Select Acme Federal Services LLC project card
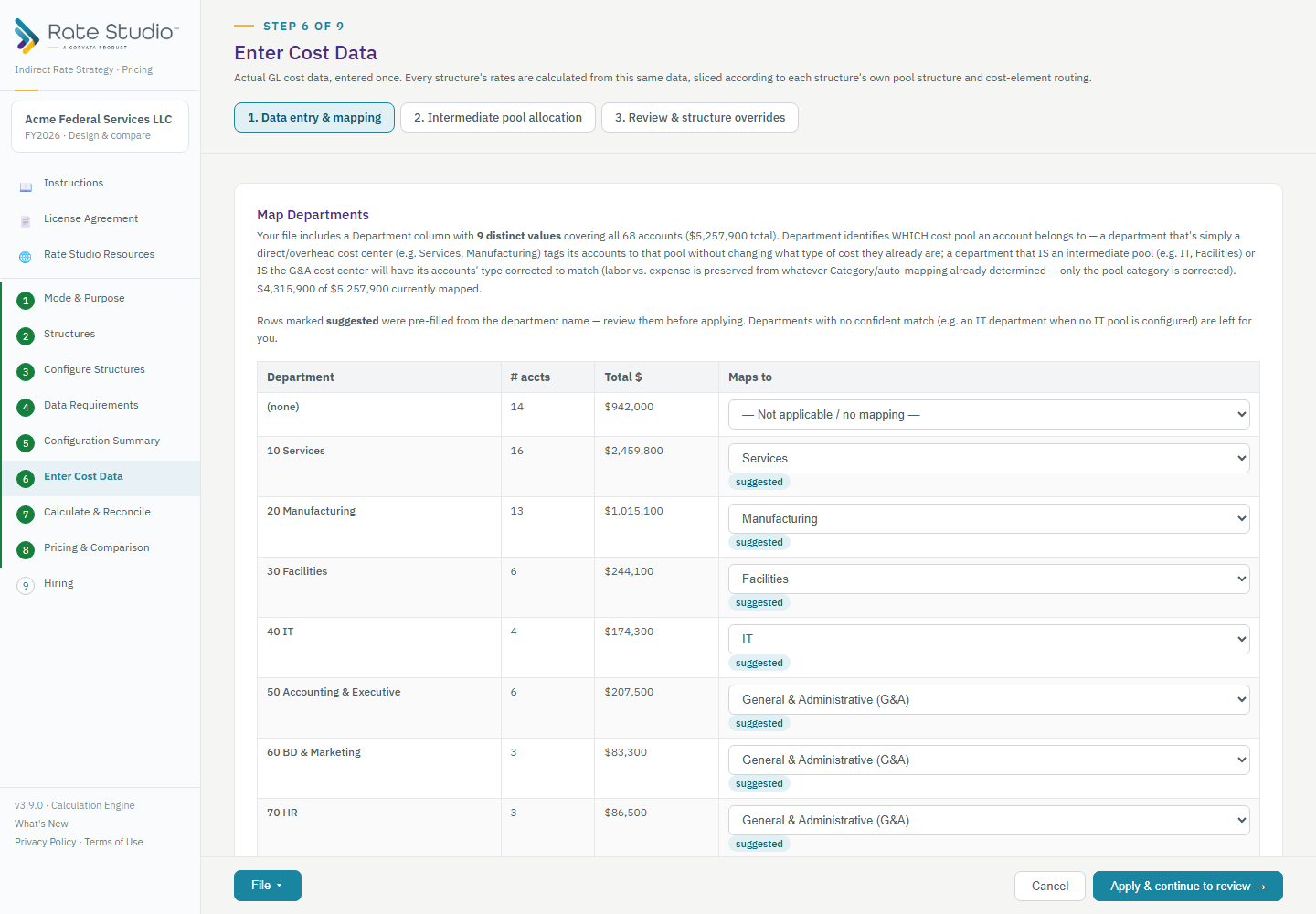 [100, 127]
